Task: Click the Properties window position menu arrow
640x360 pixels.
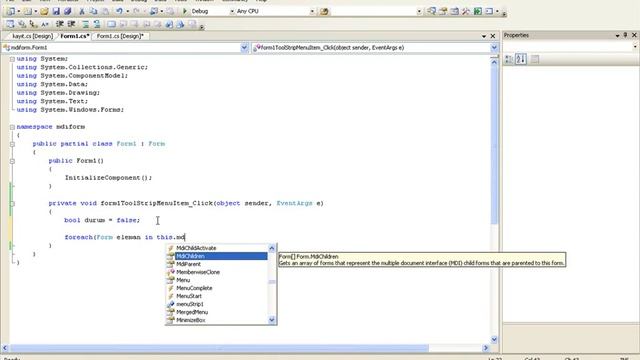Action: click(x=617, y=36)
